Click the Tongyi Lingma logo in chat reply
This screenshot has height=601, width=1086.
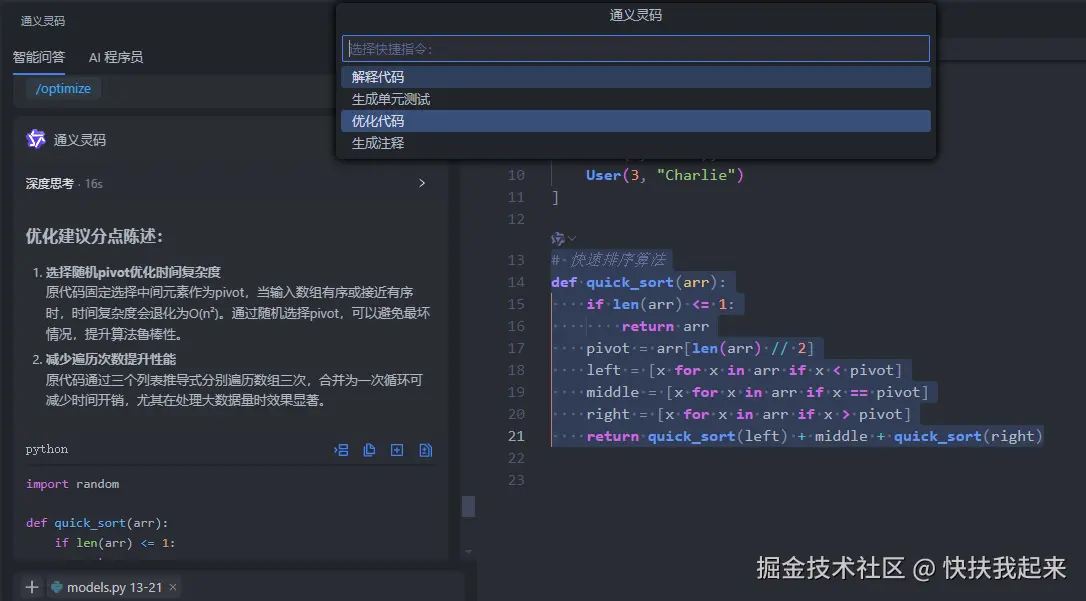coord(35,139)
